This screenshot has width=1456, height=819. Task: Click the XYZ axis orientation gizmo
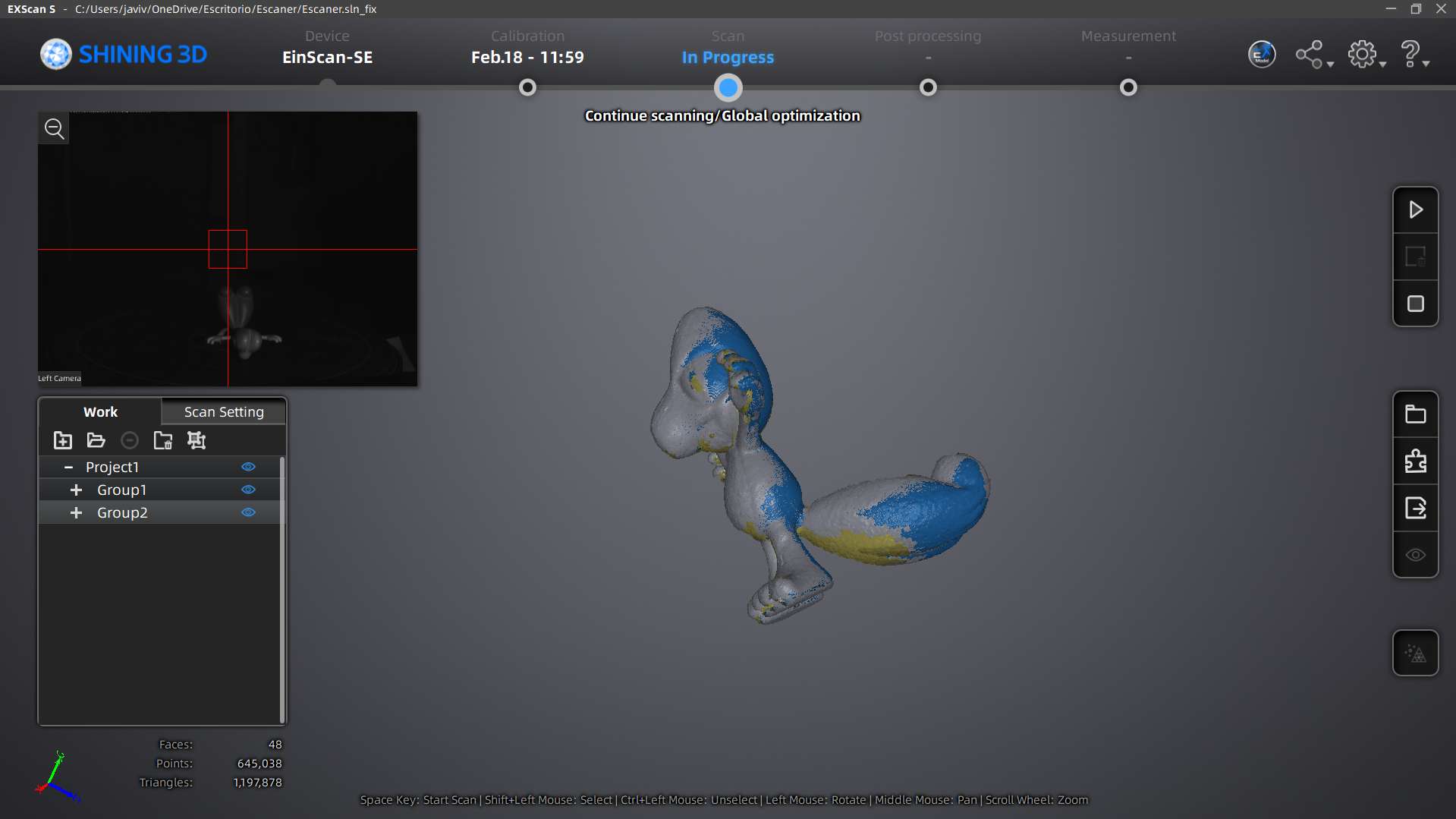coord(56,776)
